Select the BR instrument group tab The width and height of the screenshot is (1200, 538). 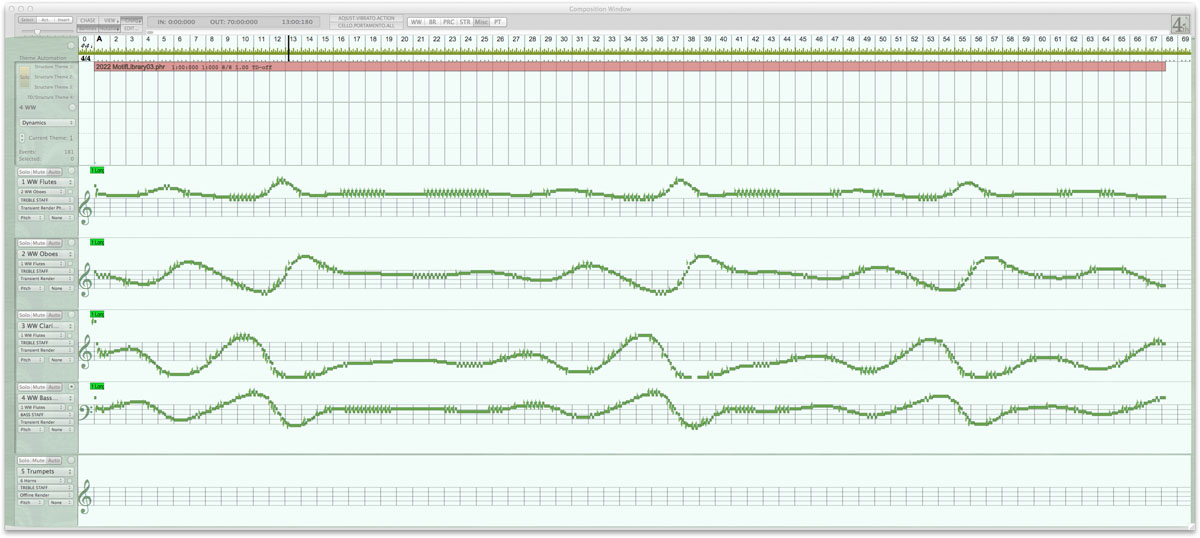click(x=433, y=22)
